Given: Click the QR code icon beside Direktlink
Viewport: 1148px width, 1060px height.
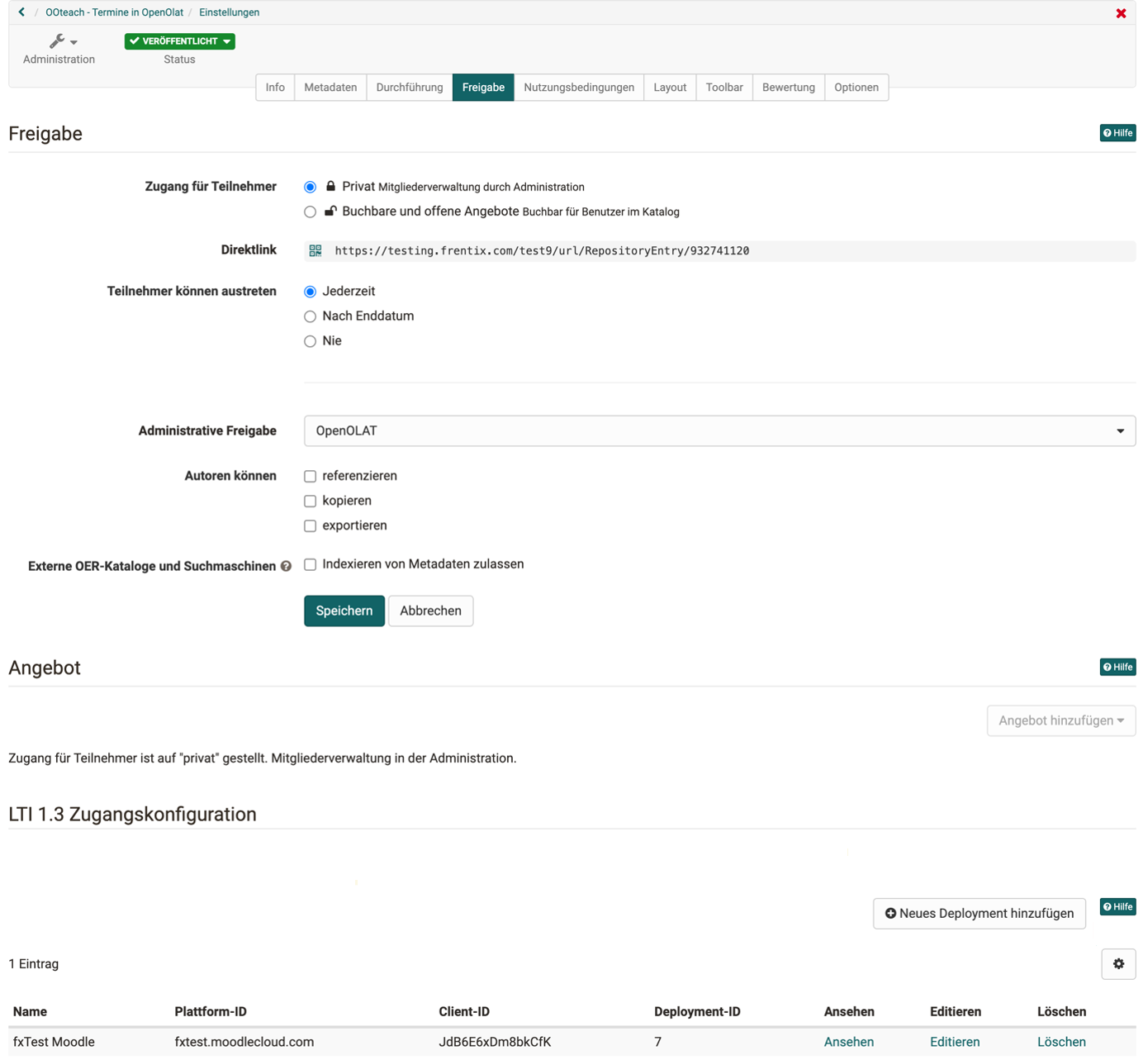Looking at the screenshot, I should coord(315,250).
